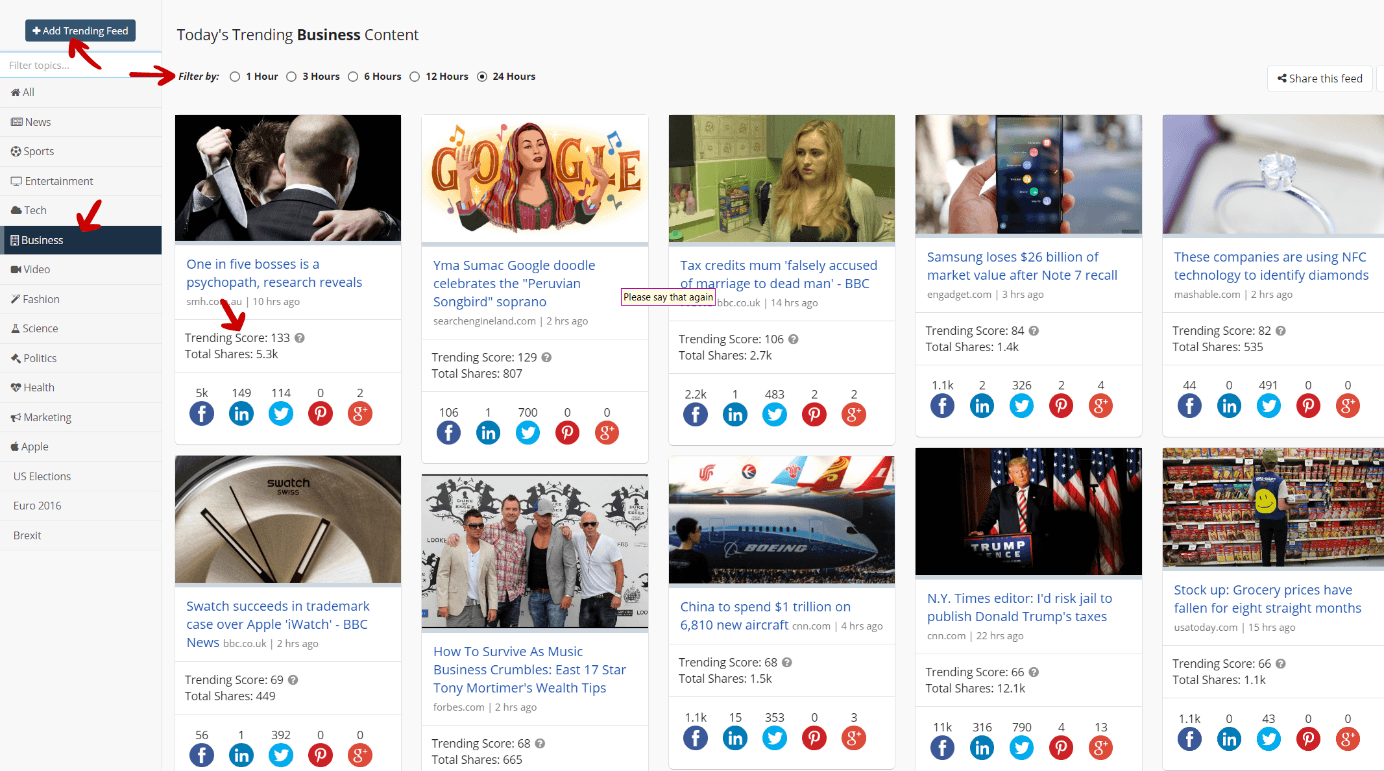The image size is (1384, 771).
Task: Open Yma Sumac Google doodle article link
Action: pos(514,283)
